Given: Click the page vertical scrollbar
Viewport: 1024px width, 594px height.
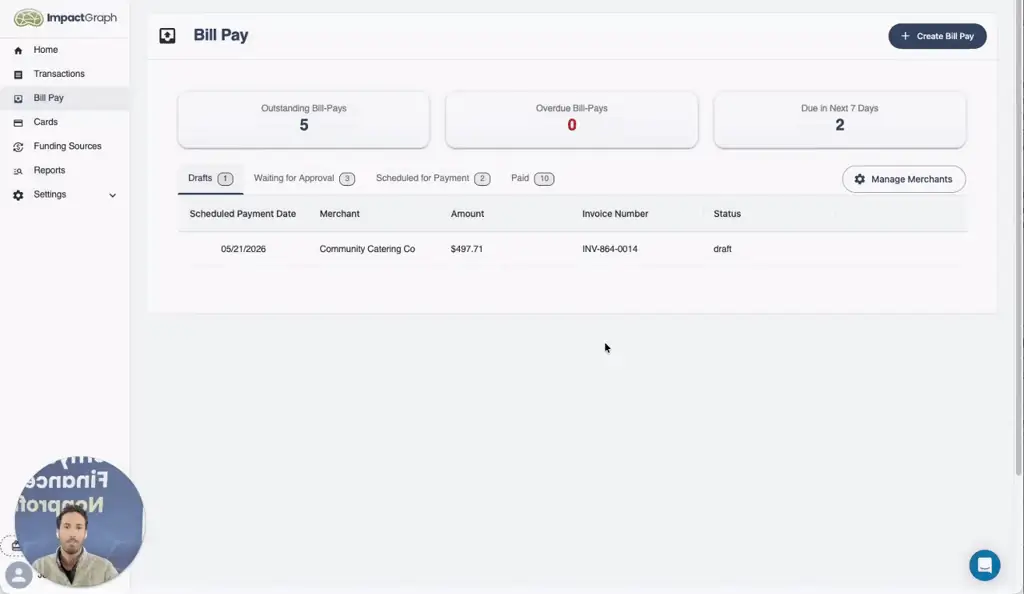Looking at the screenshot, I should click(1019, 238).
